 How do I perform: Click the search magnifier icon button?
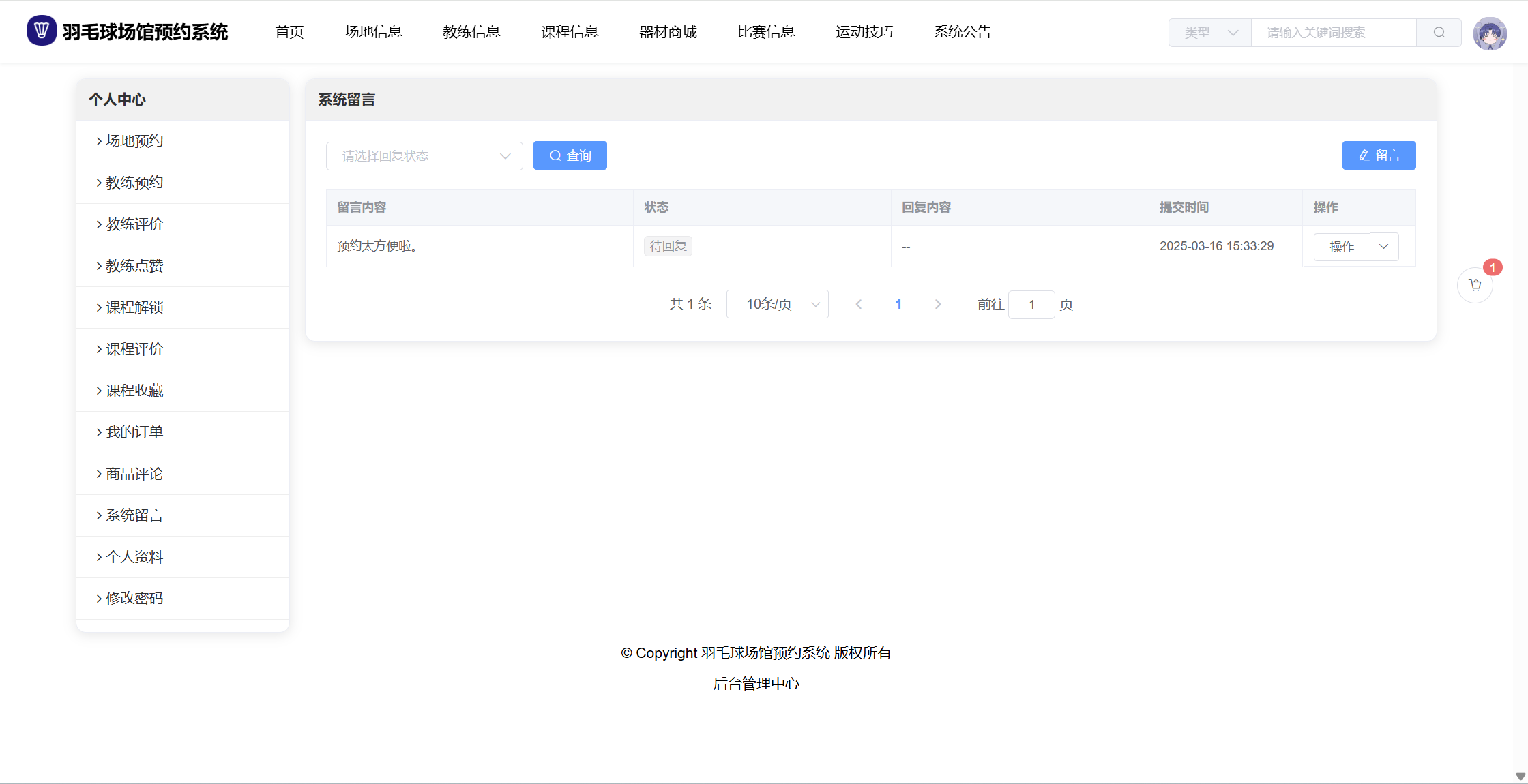[1439, 33]
